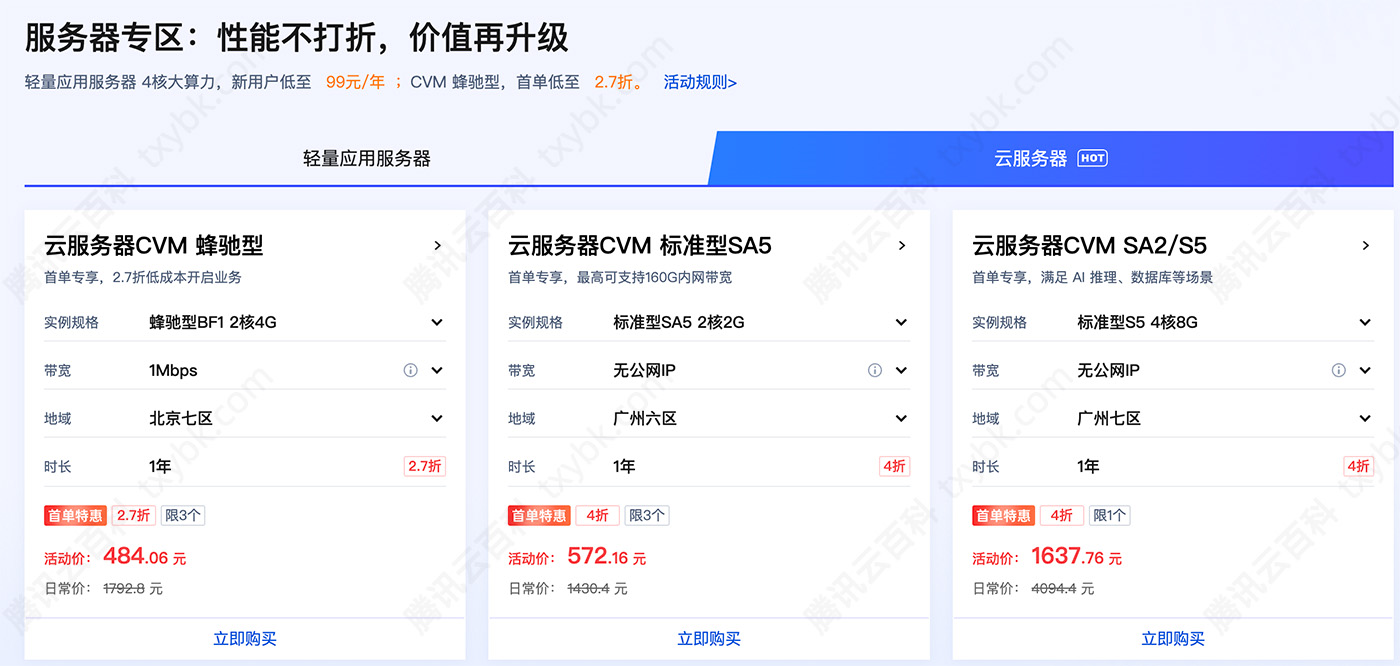Open bandwidth dropdown in 标准型SA5 card
Viewport: 1400px width, 666px height.
[901, 370]
